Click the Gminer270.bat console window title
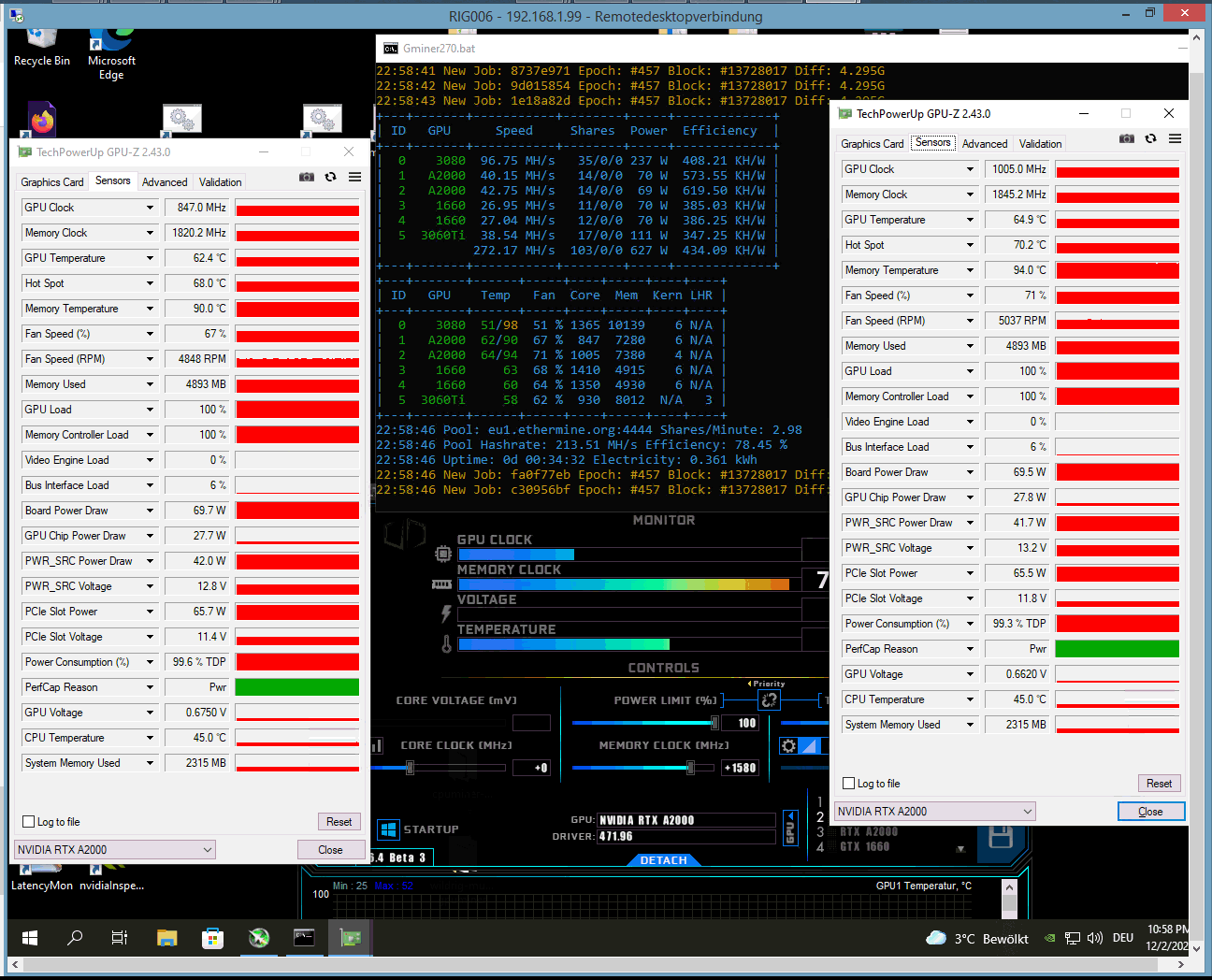The height and width of the screenshot is (980, 1212). pos(439,49)
